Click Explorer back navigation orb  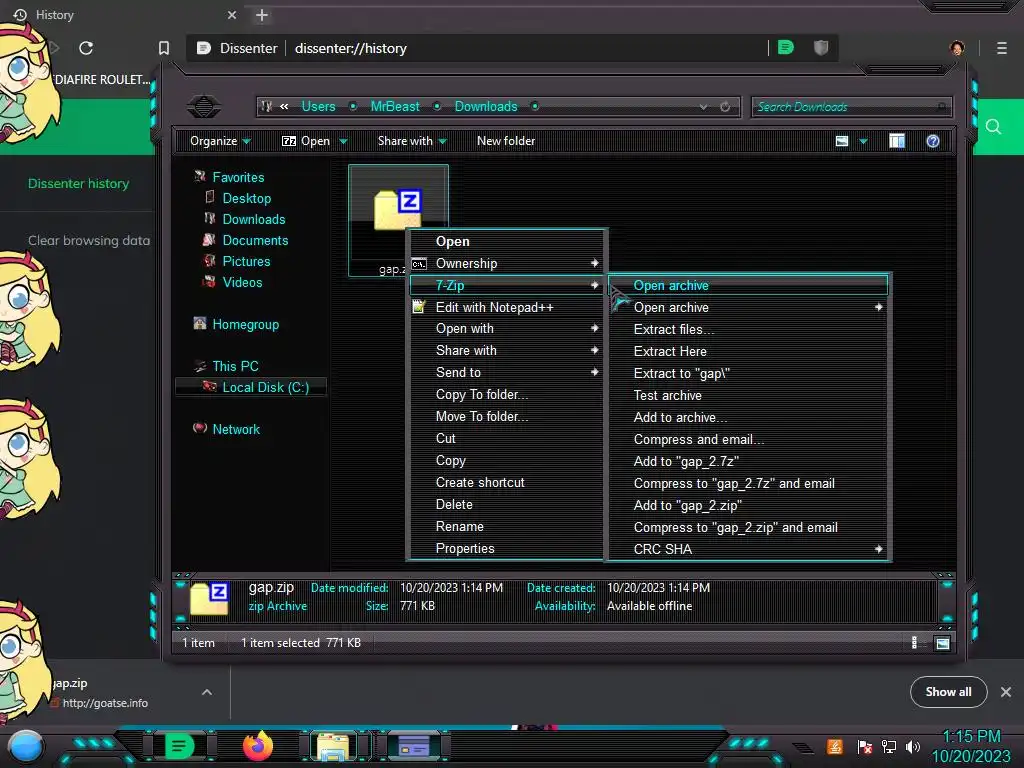(x=204, y=106)
